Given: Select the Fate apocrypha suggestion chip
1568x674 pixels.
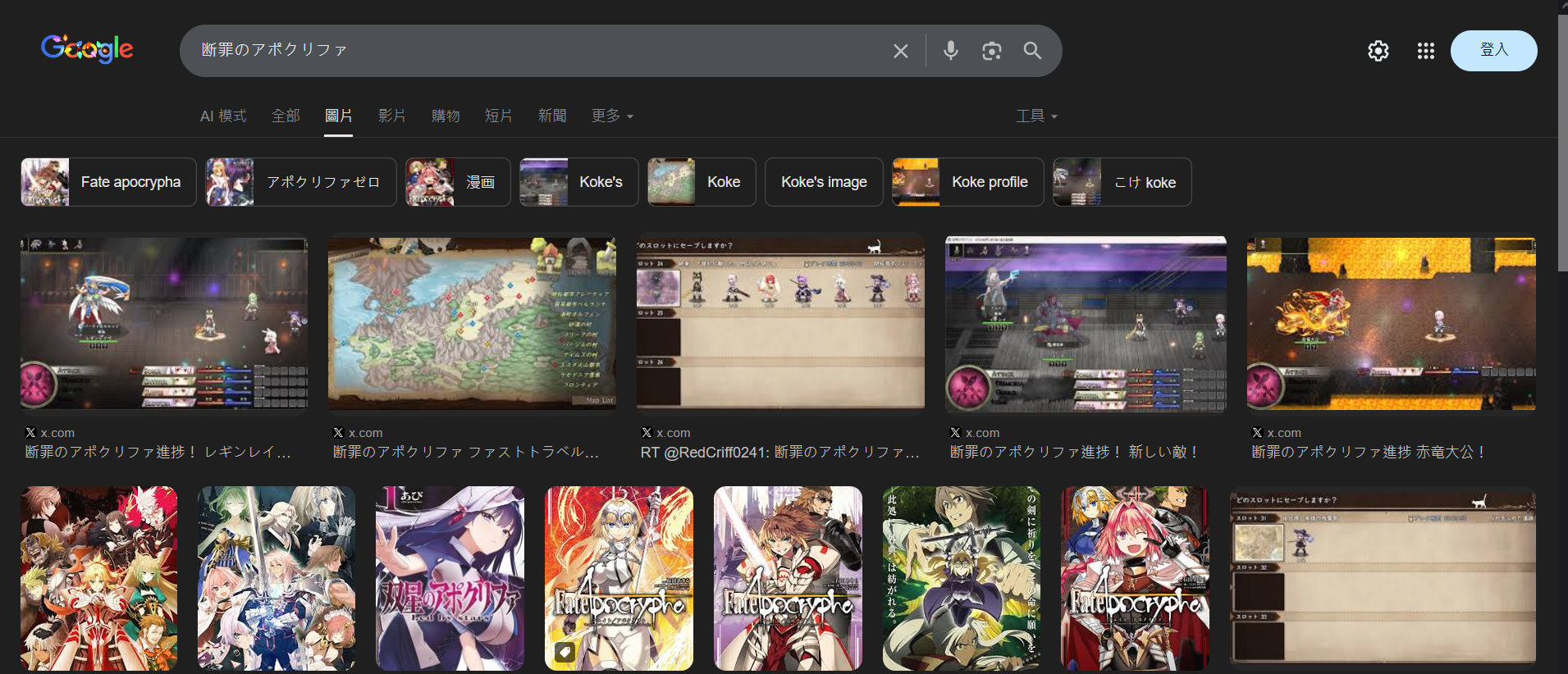Looking at the screenshot, I should pyautogui.click(x=108, y=182).
